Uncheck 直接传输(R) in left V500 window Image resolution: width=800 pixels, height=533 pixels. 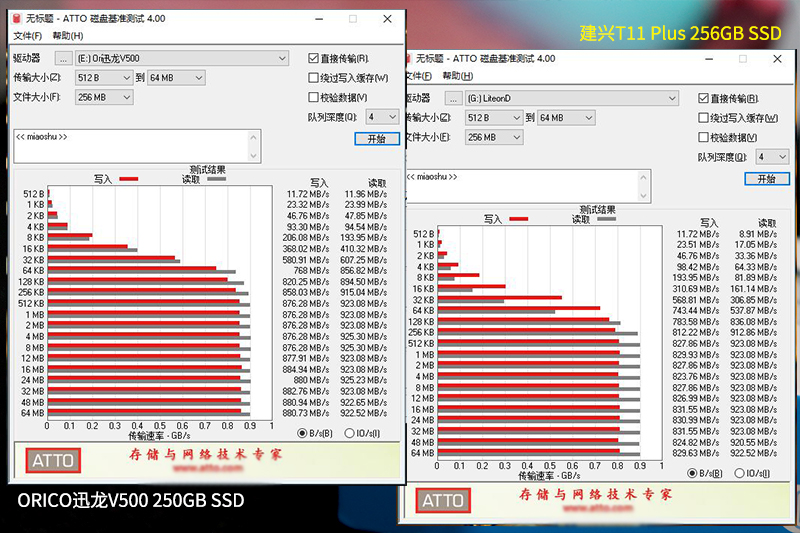(313, 58)
